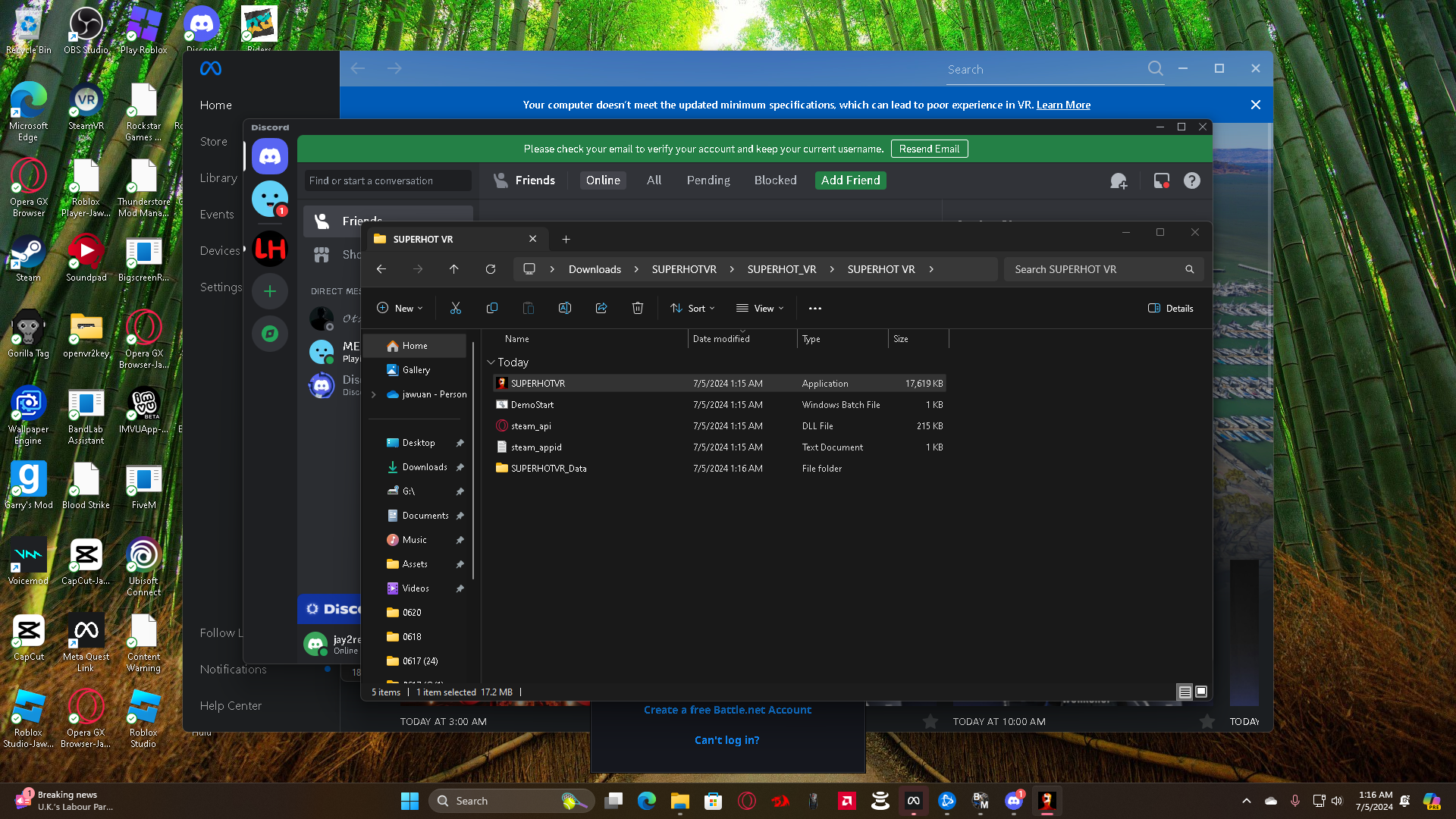Click the search magnifier in Meta Quest Link
Screen dimensions: 1456x819
coord(1155,68)
